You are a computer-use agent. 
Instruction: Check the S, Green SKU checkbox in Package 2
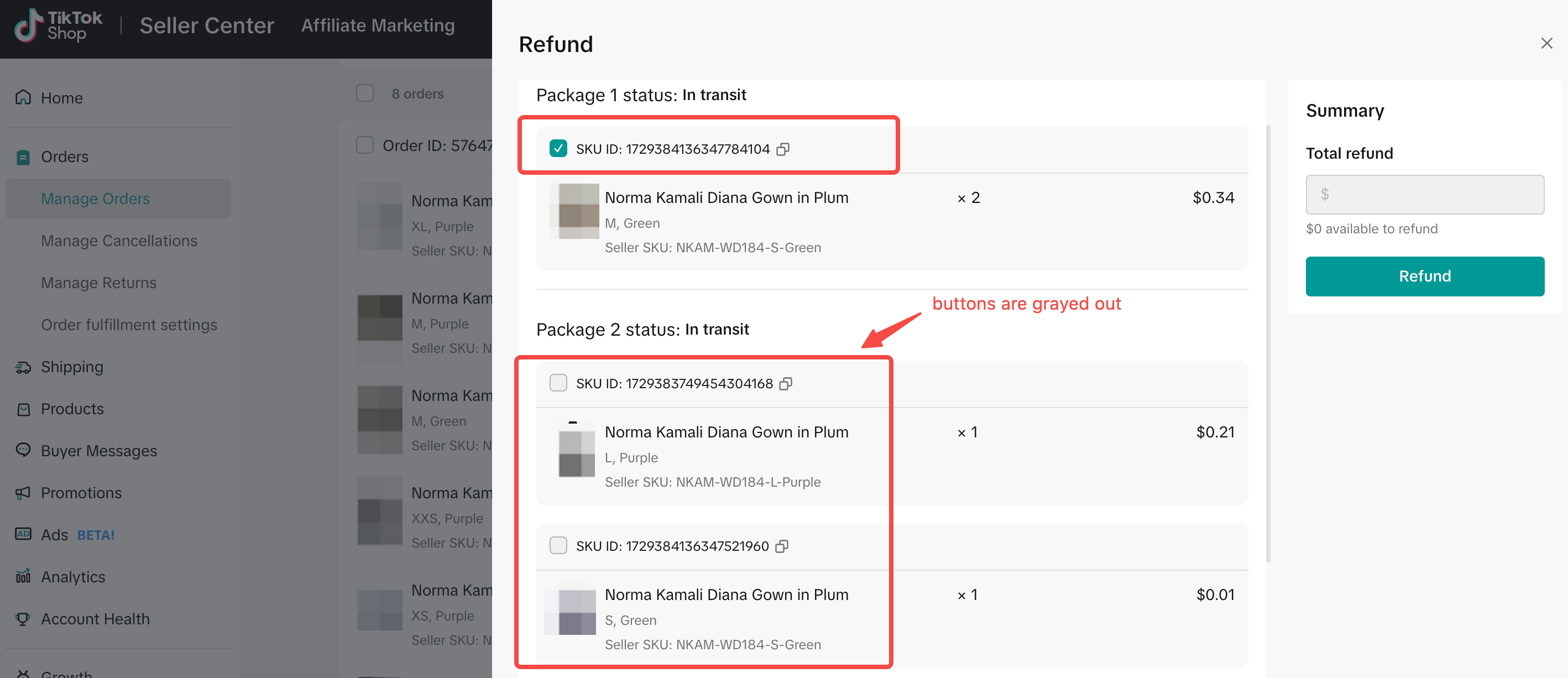pyautogui.click(x=558, y=545)
